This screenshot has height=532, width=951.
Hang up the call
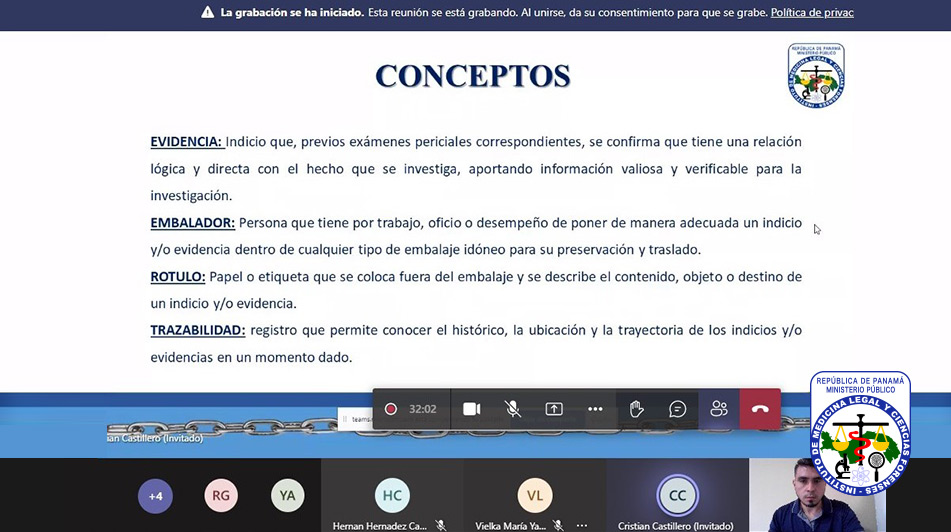click(760, 409)
